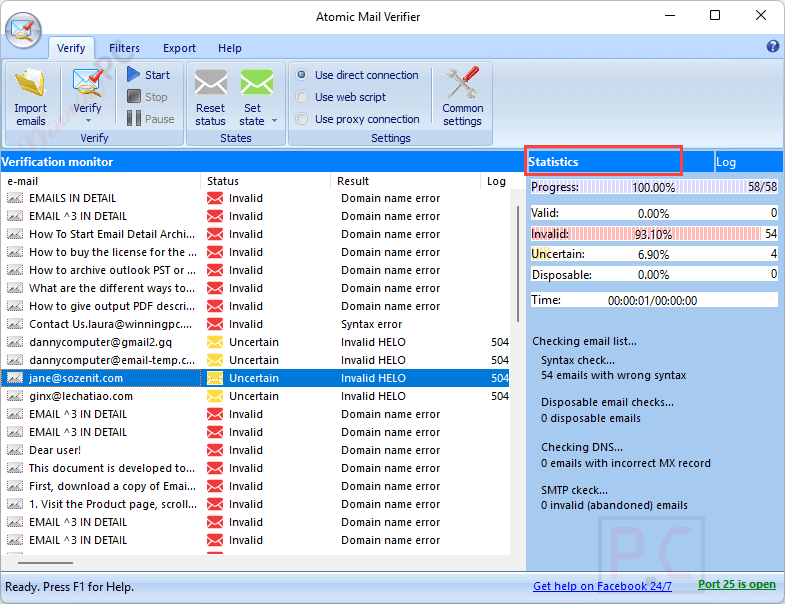This screenshot has height=604, width=785.
Task: Click red envelope in How to give output PDF row
Action: tap(215, 307)
